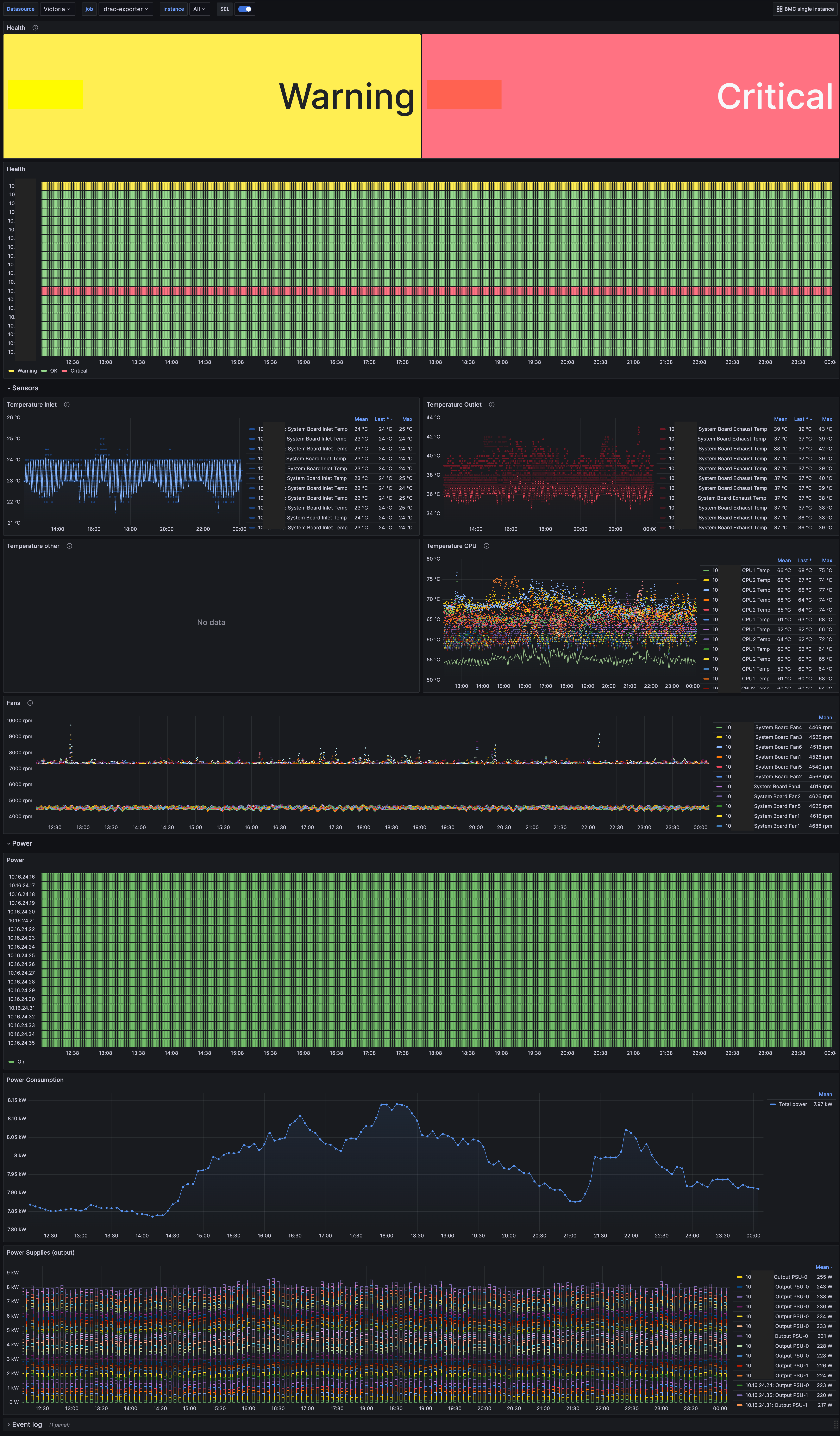
Task: Sort Temperature Inlet legend by Max
Action: (407, 419)
